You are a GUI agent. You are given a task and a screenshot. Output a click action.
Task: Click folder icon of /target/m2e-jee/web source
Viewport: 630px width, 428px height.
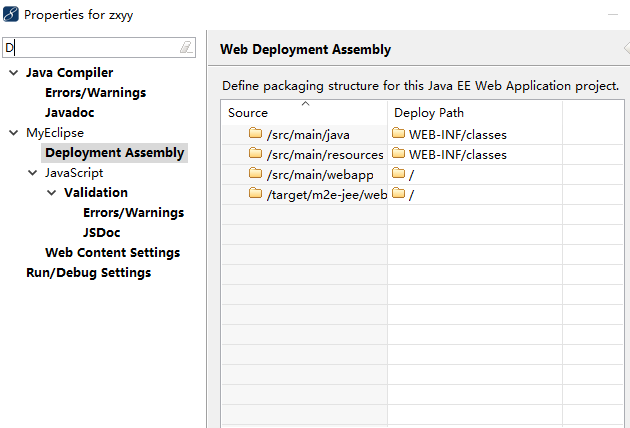[255, 193]
